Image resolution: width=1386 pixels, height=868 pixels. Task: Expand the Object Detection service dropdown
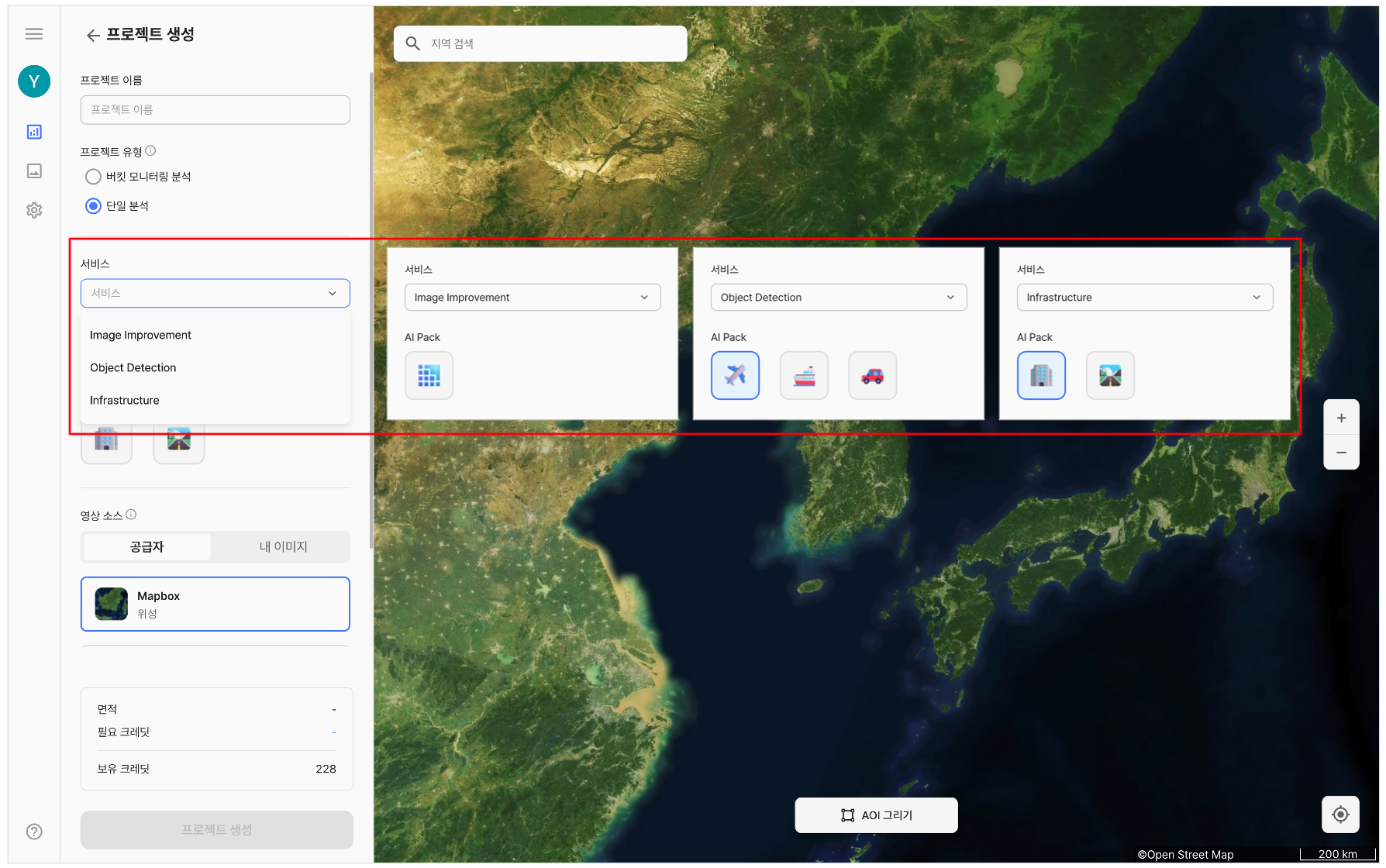(x=838, y=298)
